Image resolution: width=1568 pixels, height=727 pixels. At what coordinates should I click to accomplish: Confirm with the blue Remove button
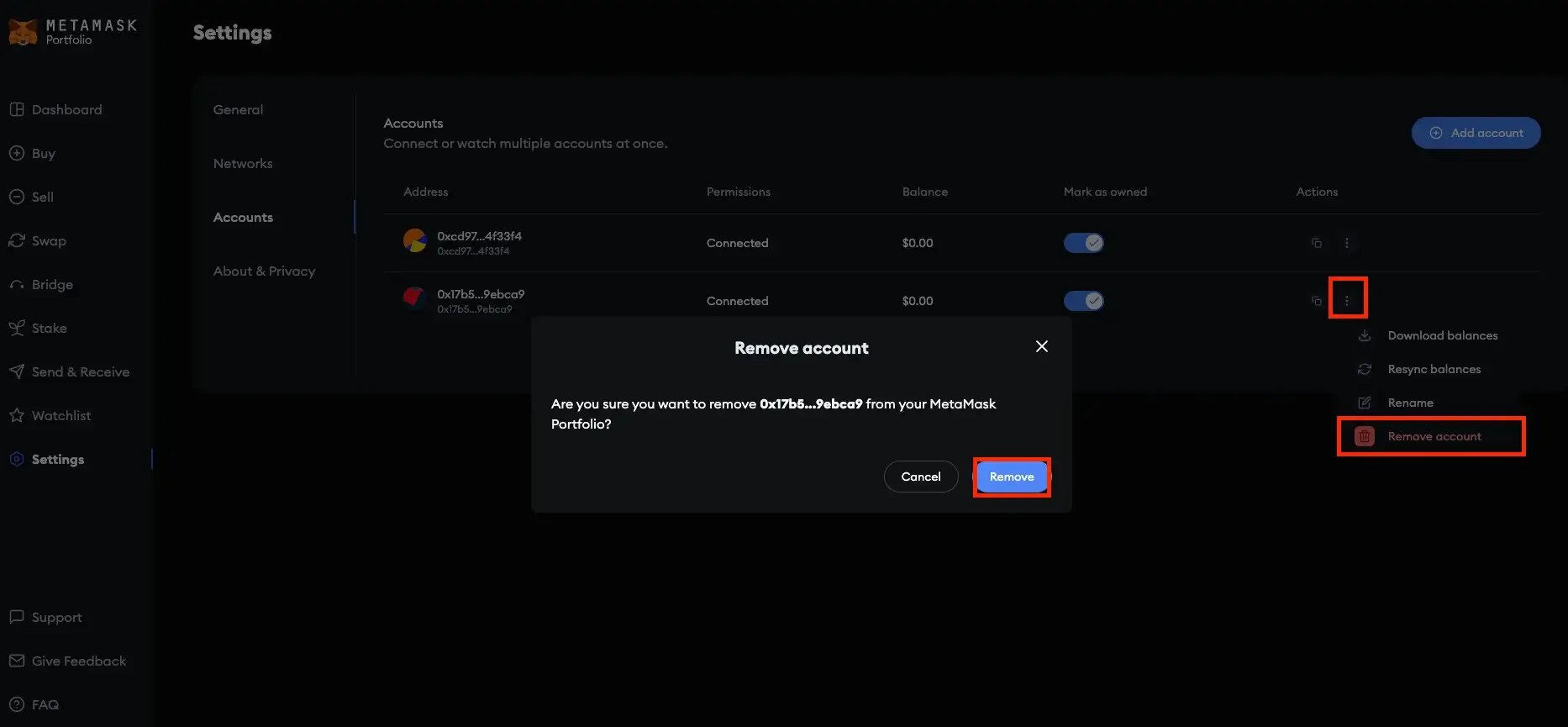[x=1012, y=477]
